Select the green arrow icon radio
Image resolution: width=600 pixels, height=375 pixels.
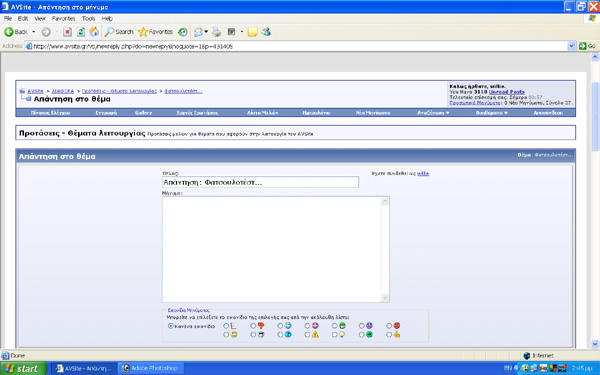tap(362, 335)
